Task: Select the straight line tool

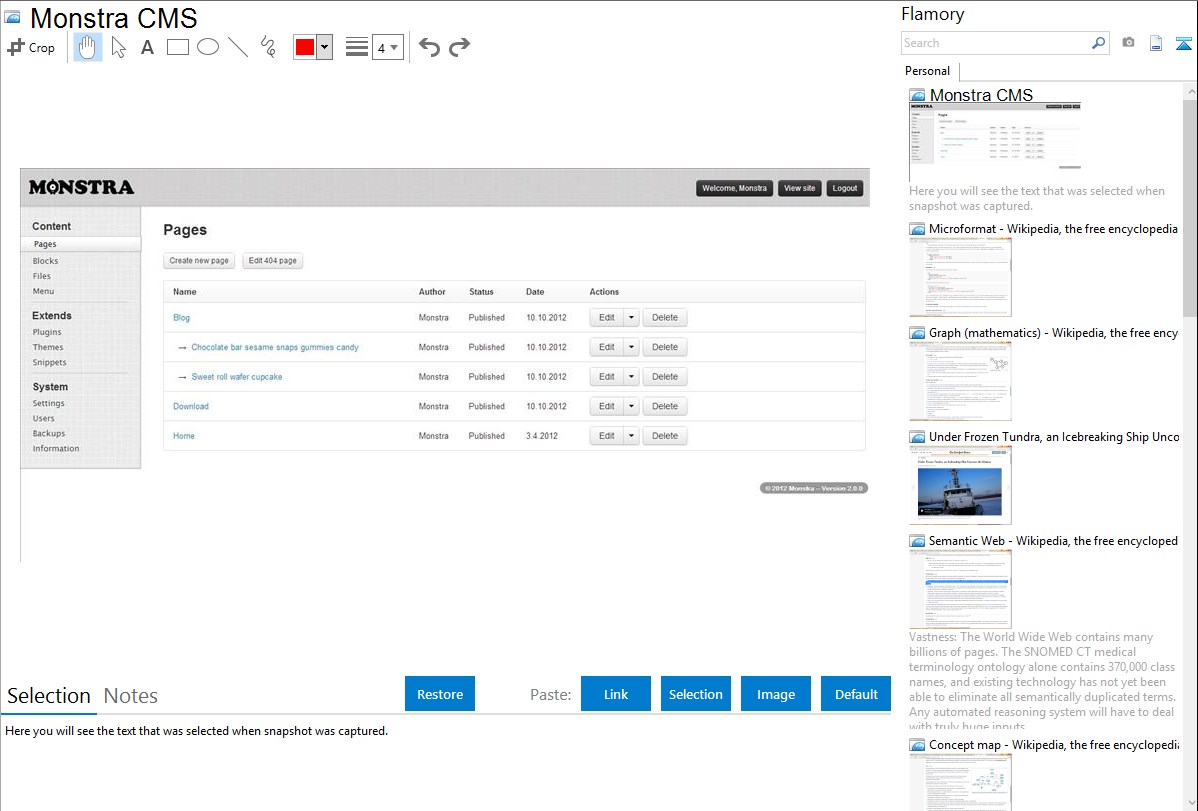Action: coord(238,47)
